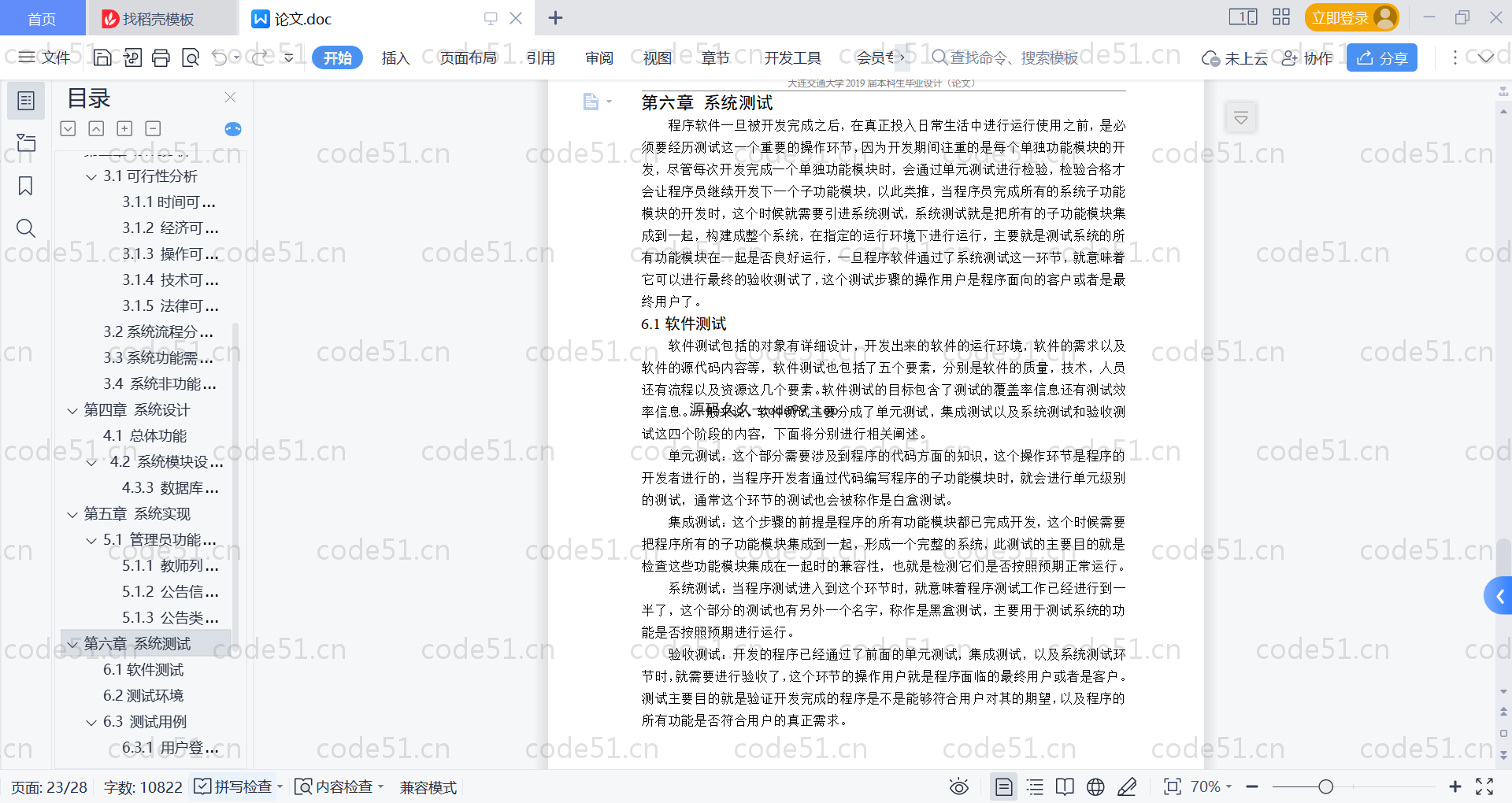Switch to the 首页 home tab

42,18
